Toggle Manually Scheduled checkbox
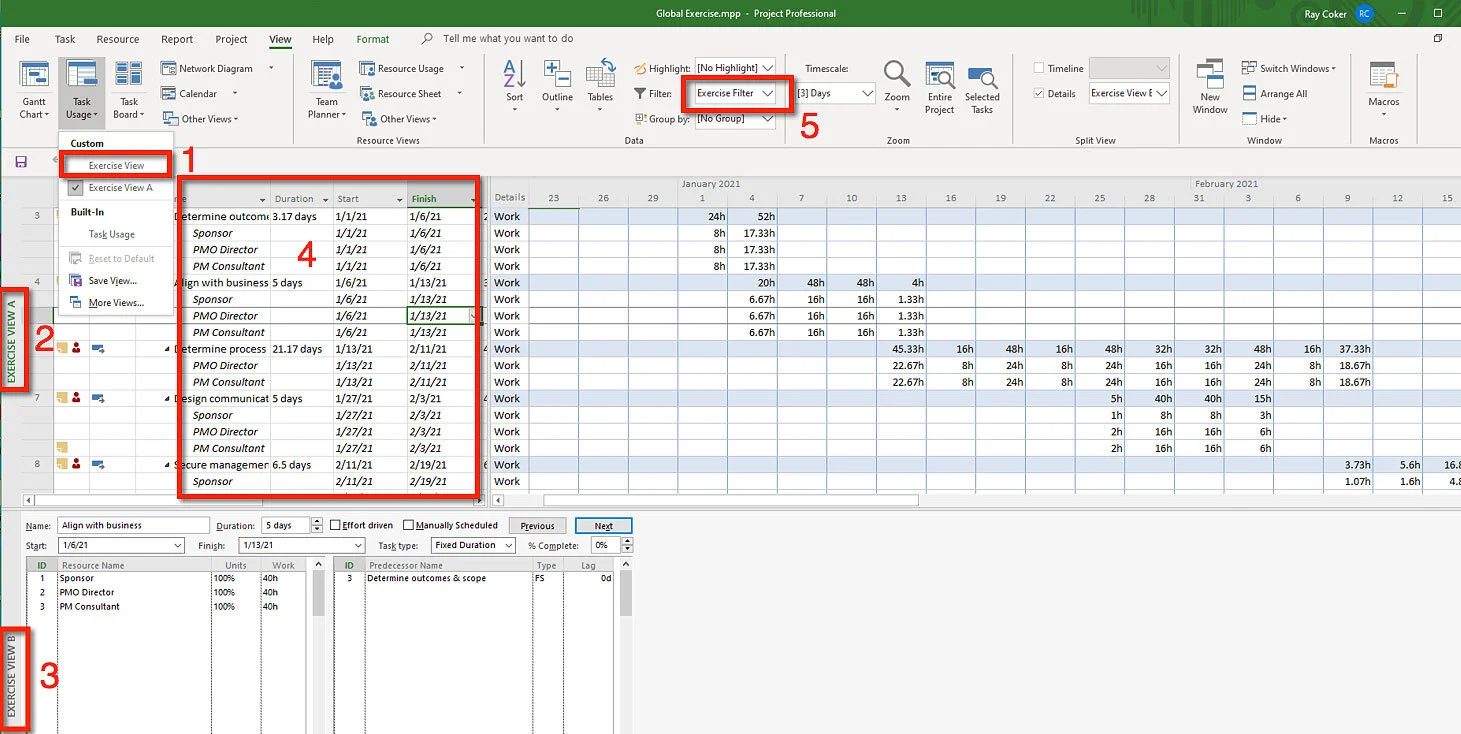This screenshot has height=734, width=1461. pos(408,525)
